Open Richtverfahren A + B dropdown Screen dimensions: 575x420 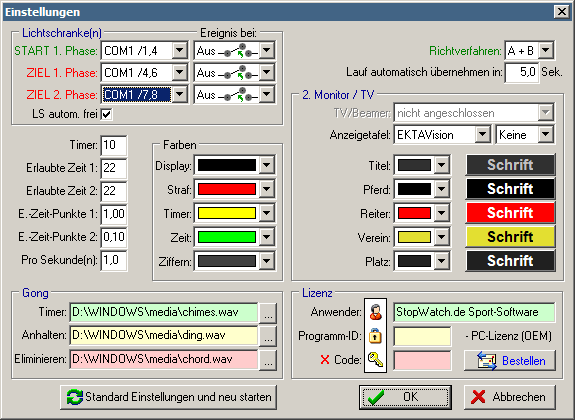[546, 50]
